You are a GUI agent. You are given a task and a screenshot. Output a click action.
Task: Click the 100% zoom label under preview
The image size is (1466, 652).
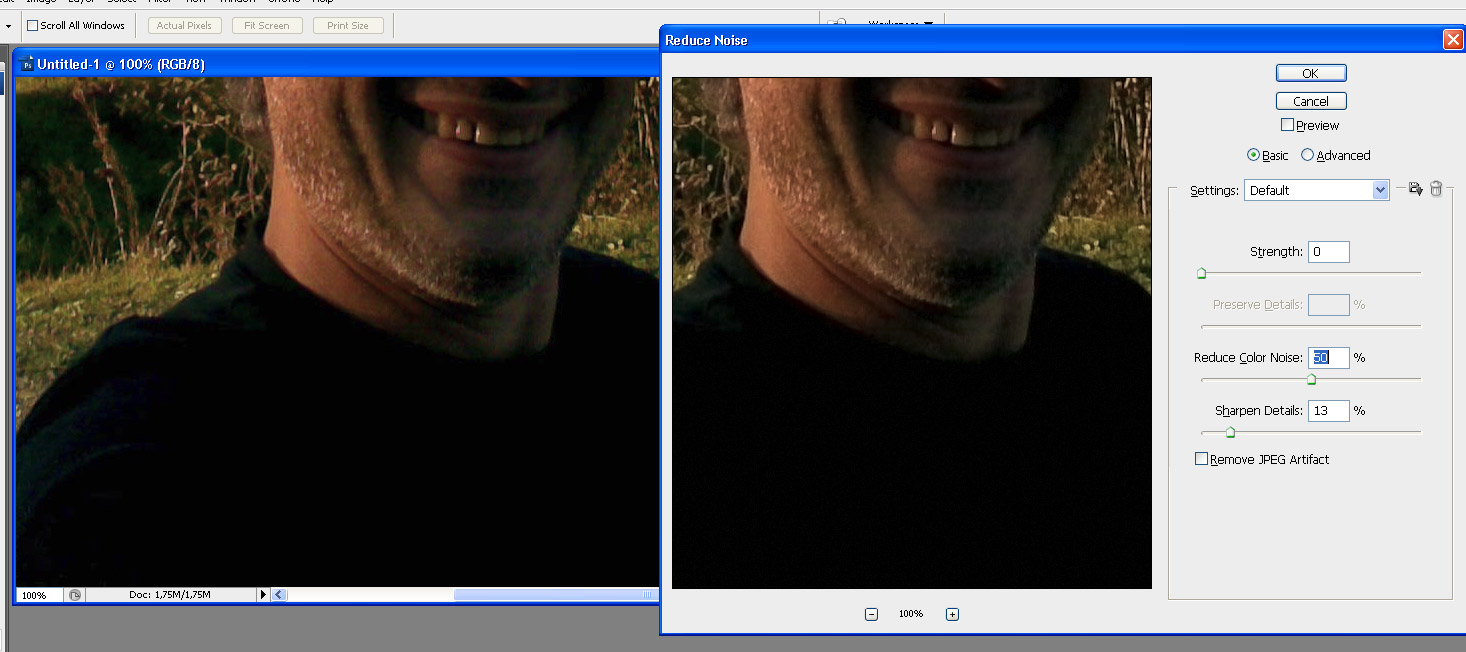(x=911, y=614)
